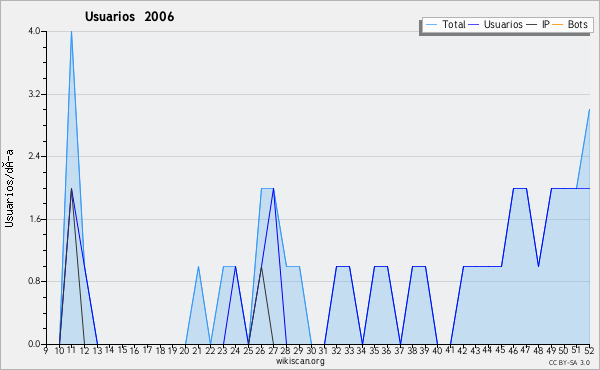The width and height of the screenshot is (600, 370).
Task: Click x-axis week label 37
Action: pyautogui.click(x=399, y=350)
